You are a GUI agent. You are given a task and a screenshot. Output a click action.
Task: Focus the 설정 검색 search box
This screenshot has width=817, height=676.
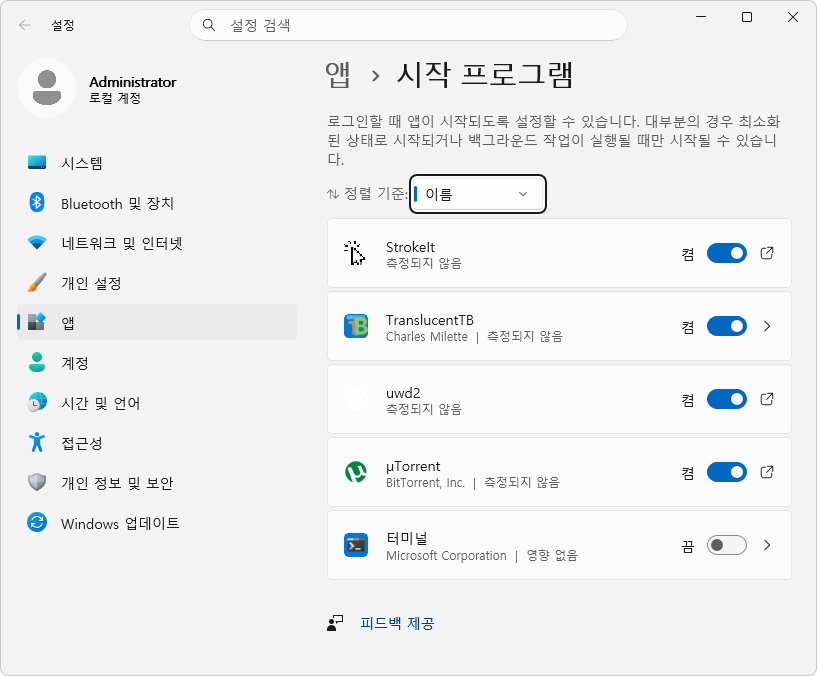tap(408, 25)
